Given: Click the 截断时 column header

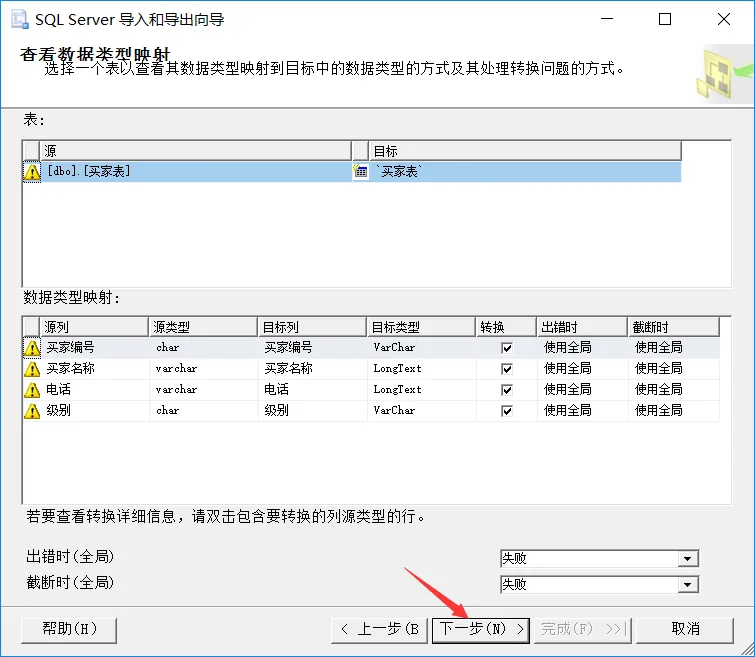Looking at the screenshot, I should point(674,327).
